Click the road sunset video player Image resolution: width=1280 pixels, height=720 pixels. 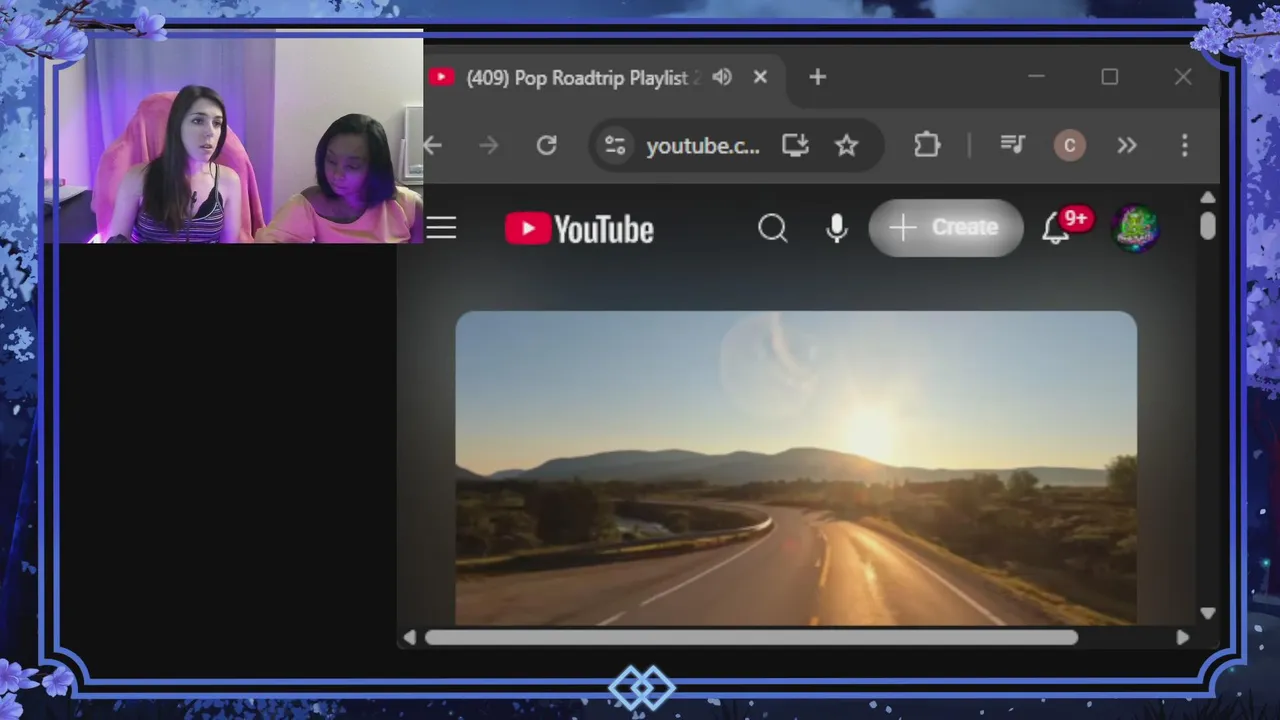(796, 468)
